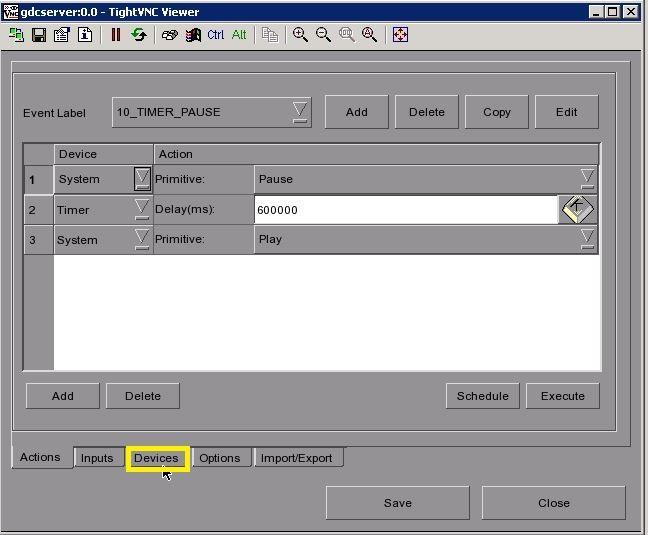Click the Zoom out magnifier icon
648x535 pixels.
tap(323, 35)
